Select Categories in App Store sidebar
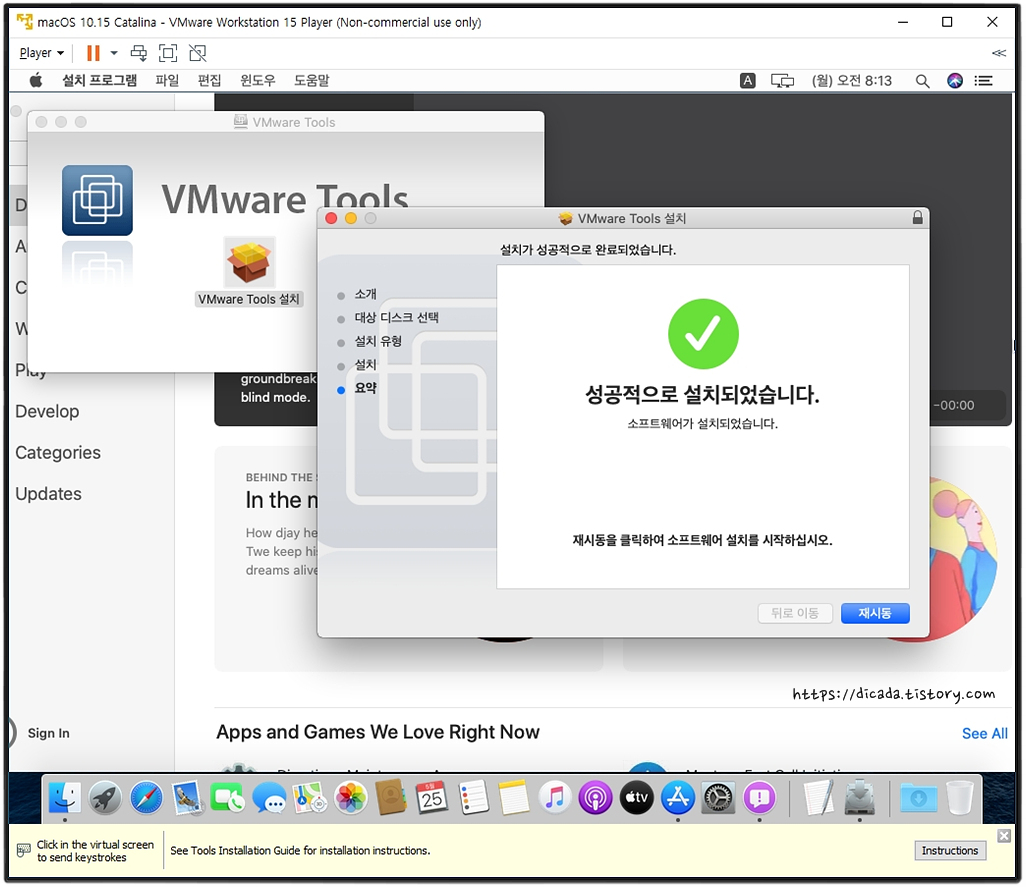 point(58,453)
